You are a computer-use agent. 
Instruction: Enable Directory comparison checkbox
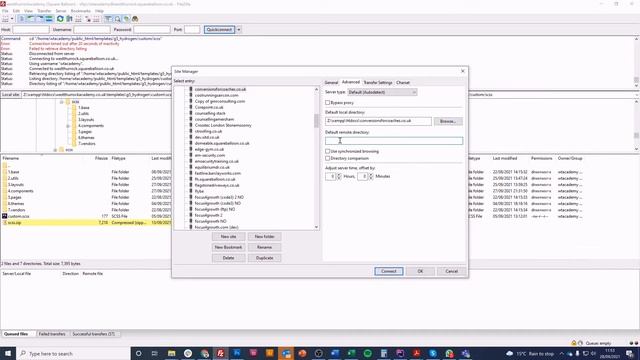pyautogui.click(x=328, y=158)
